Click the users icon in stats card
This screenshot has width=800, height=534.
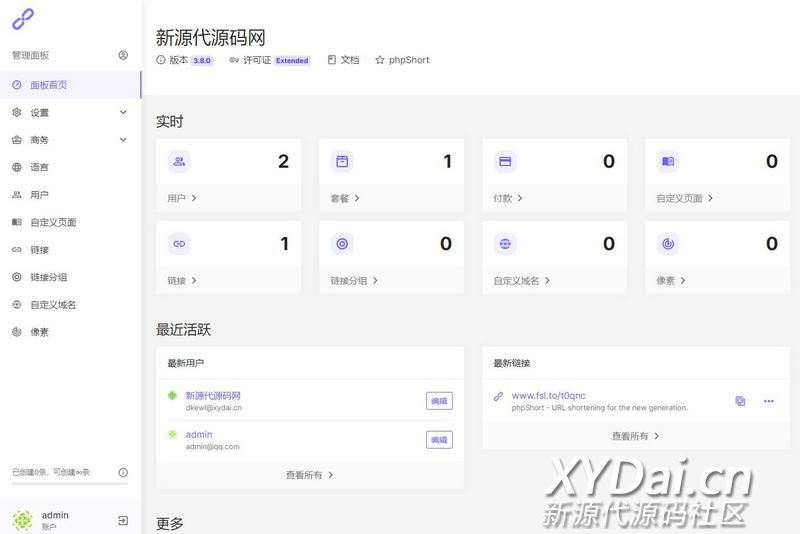pyautogui.click(x=179, y=161)
